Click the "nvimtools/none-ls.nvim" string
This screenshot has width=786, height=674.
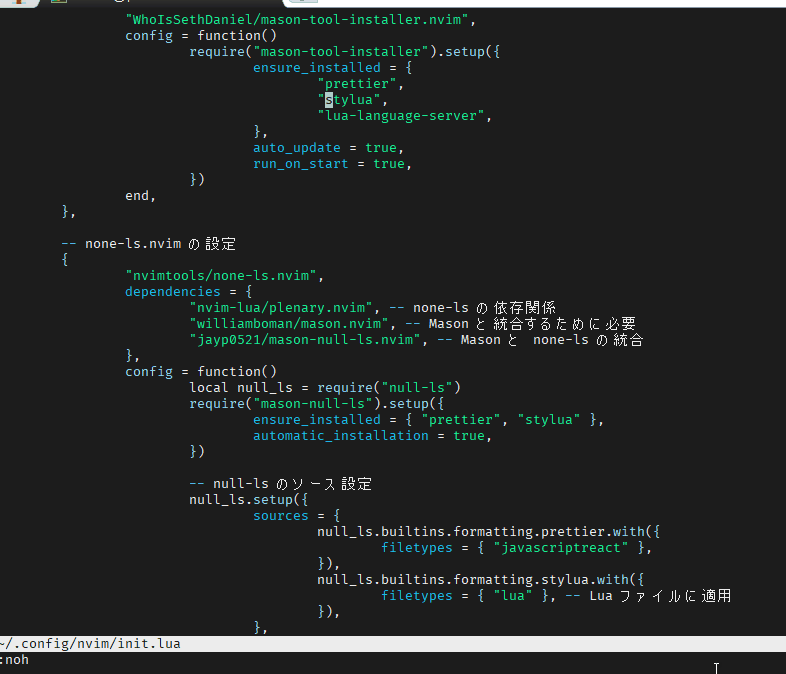(221, 276)
